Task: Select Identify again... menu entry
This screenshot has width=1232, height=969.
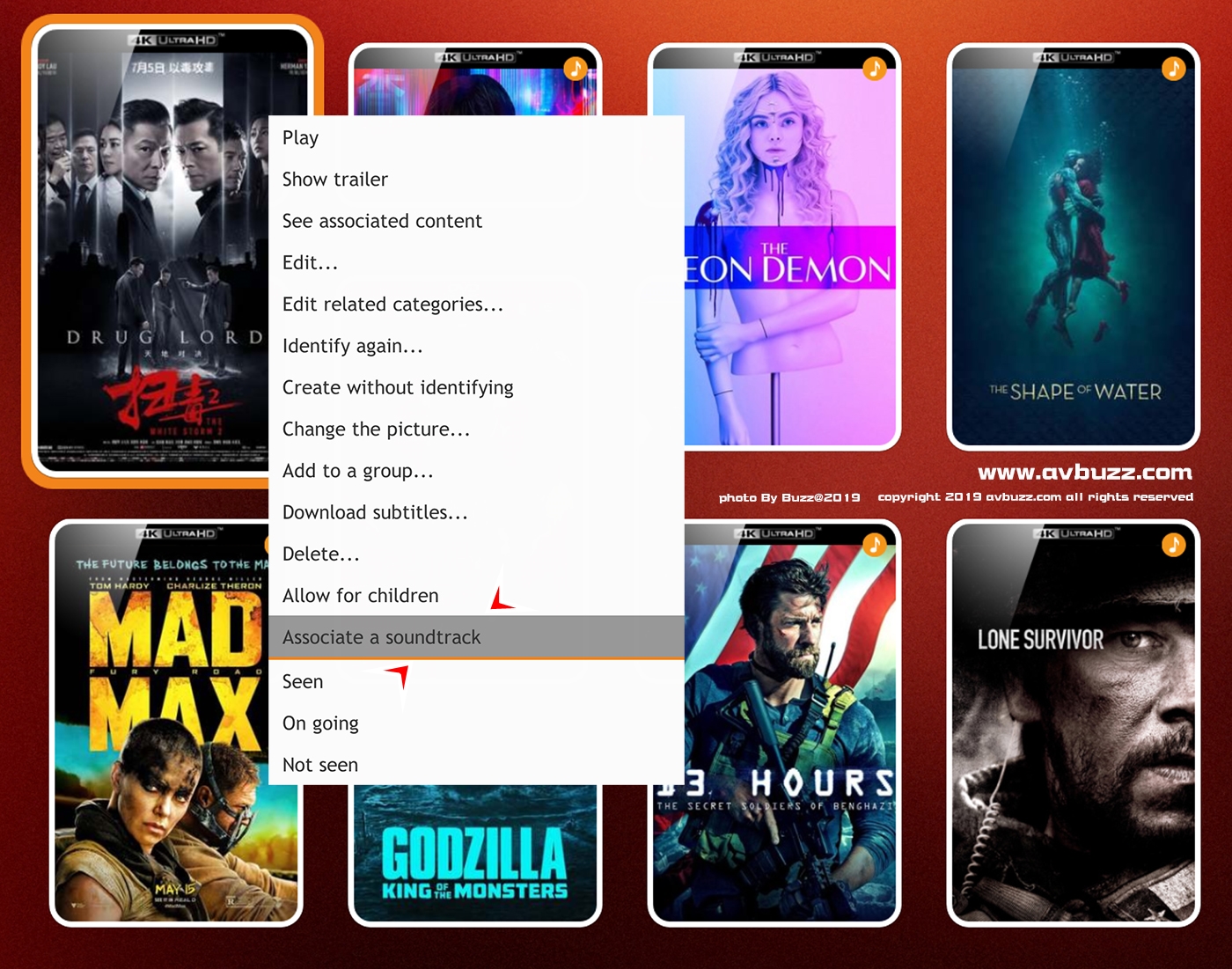Action: click(x=352, y=346)
